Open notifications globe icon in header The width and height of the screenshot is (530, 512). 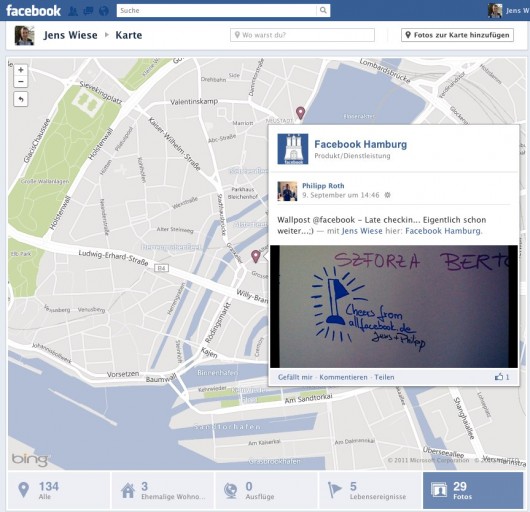click(104, 11)
